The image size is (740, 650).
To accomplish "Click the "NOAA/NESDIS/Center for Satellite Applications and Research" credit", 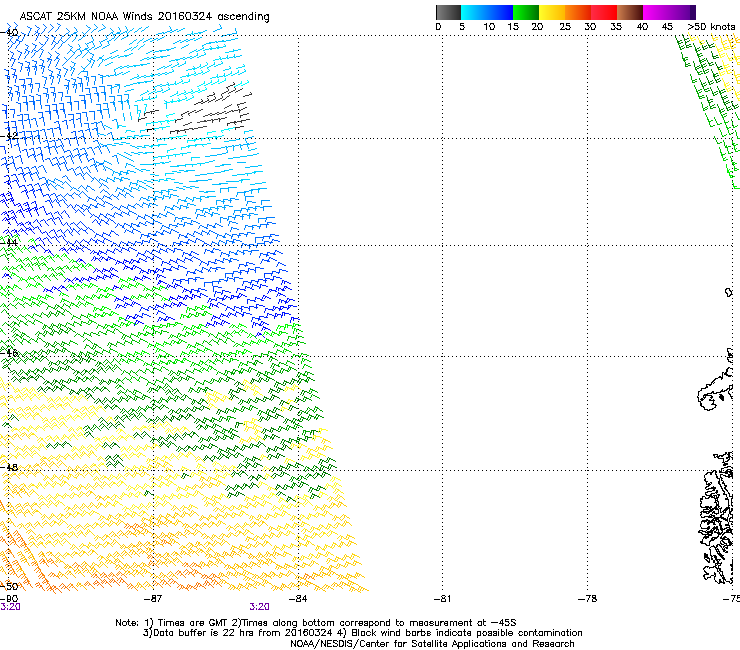I will click(432, 644).
